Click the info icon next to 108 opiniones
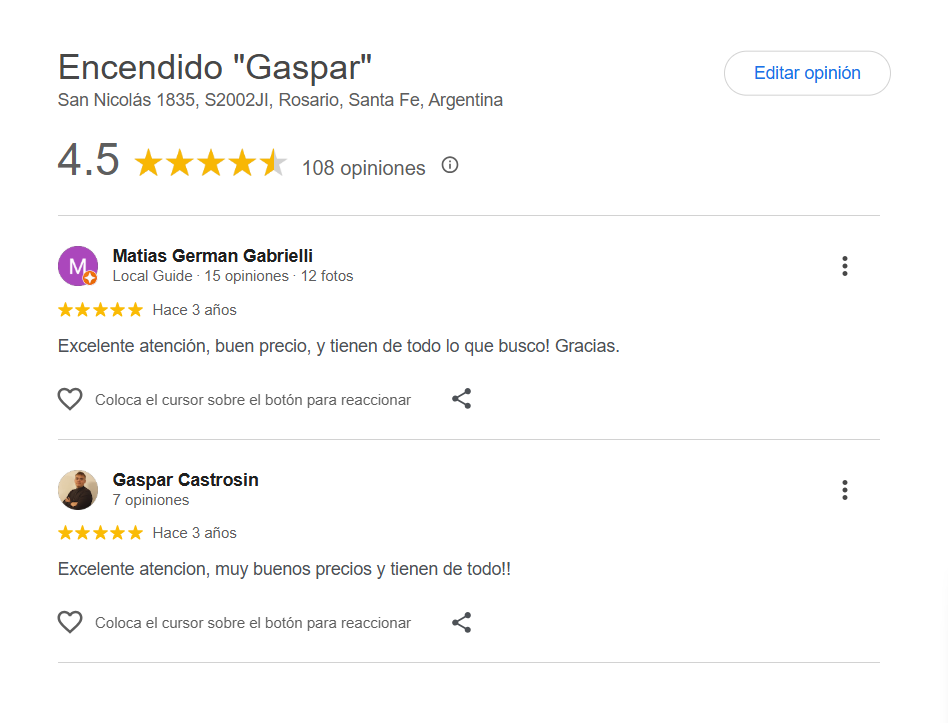 [x=450, y=165]
